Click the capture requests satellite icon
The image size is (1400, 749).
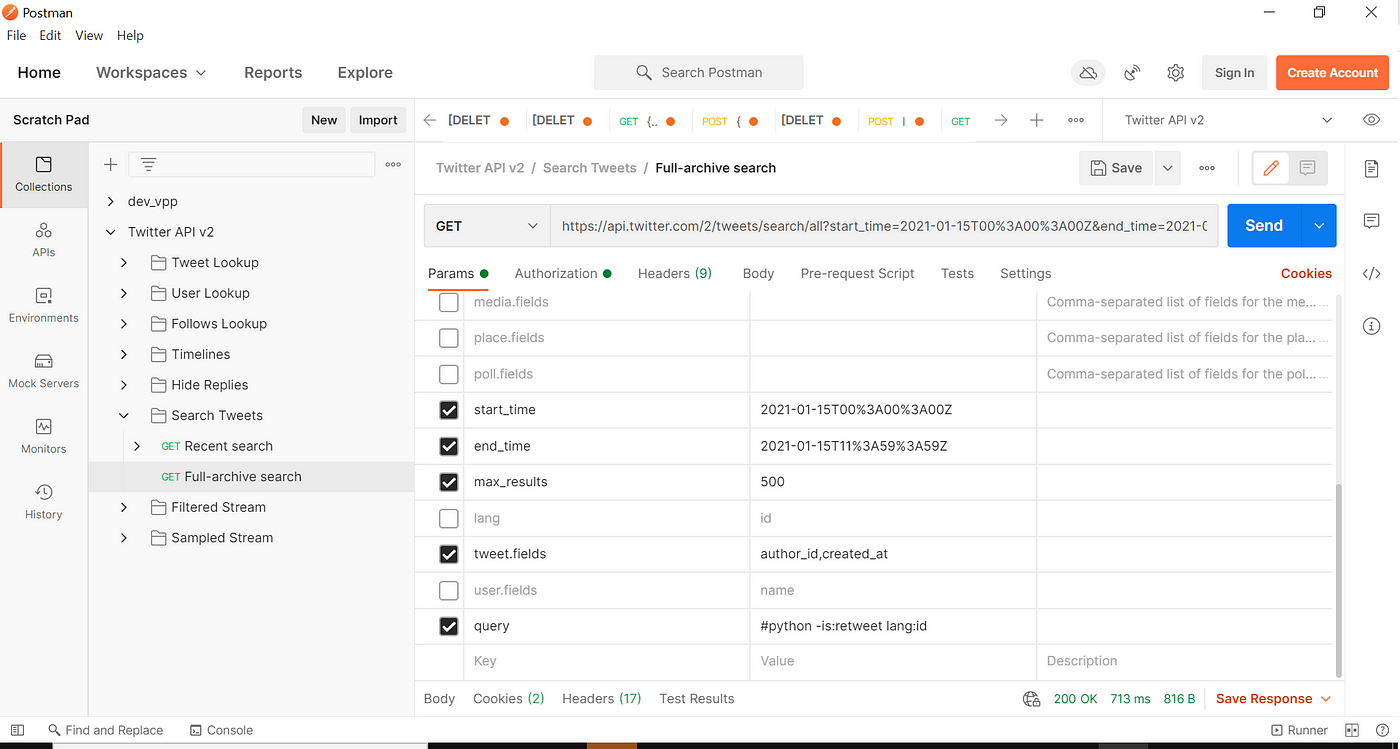pos(1132,73)
